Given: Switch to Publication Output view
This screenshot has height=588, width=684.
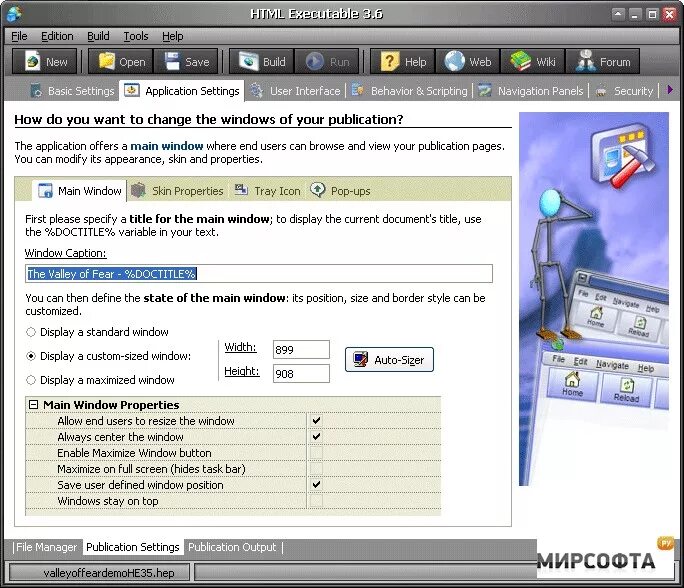Looking at the screenshot, I should (x=232, y=547).
